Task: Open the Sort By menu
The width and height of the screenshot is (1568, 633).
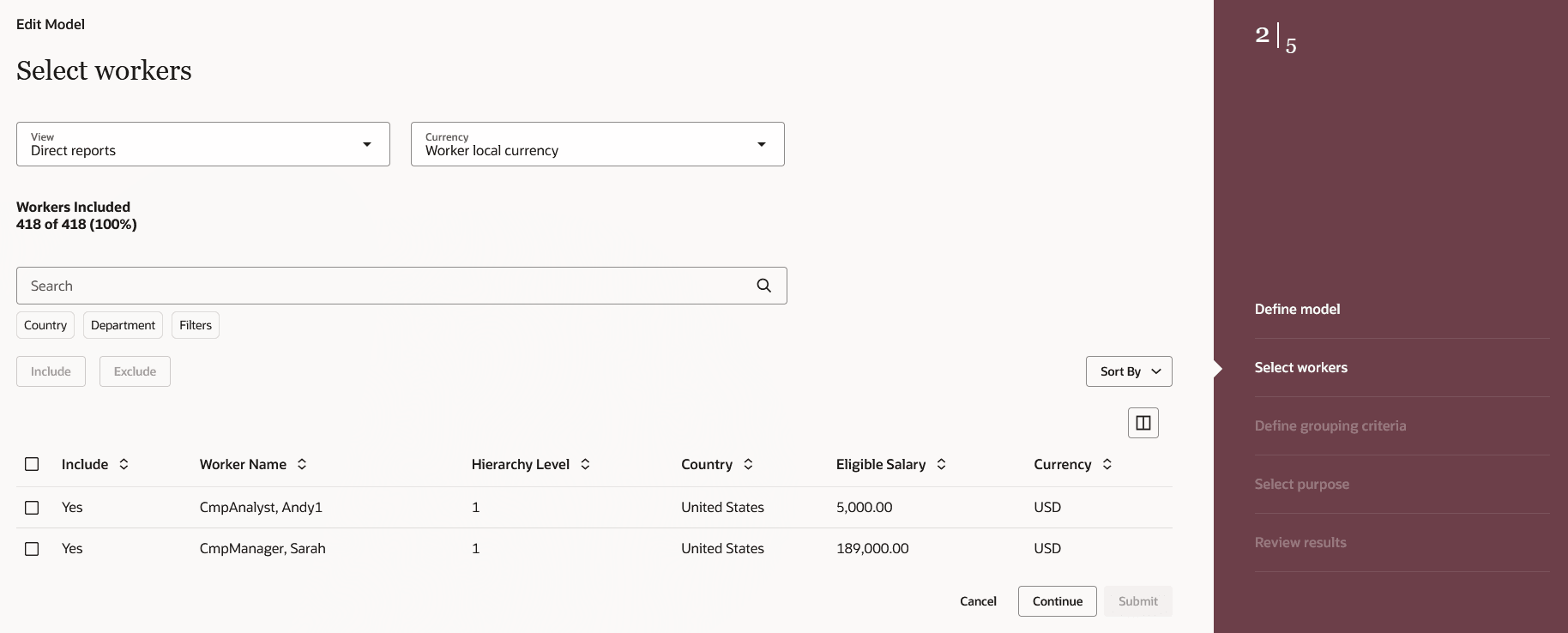Action: pos(1129,371)
